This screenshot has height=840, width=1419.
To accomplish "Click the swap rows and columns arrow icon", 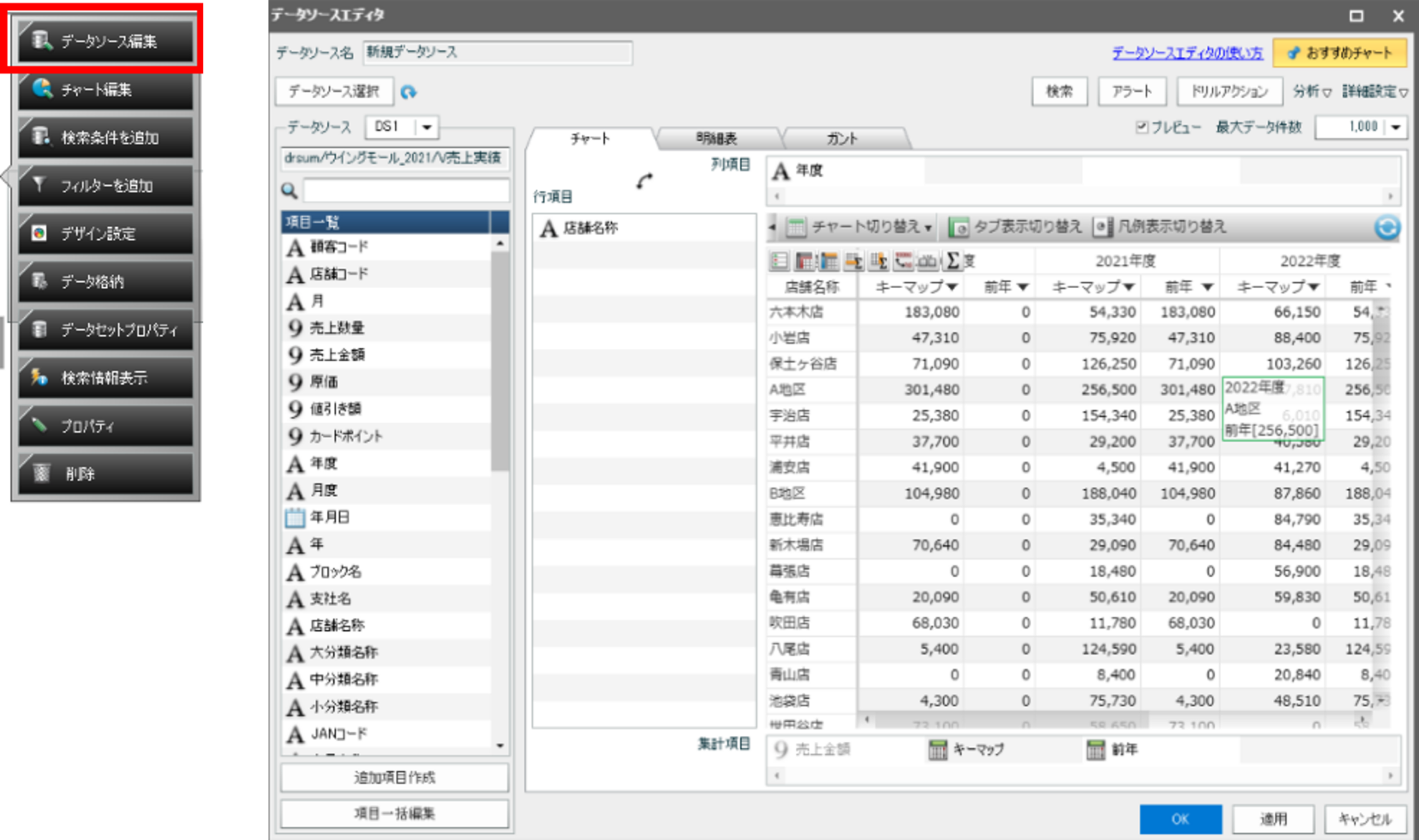I will 644,181.
